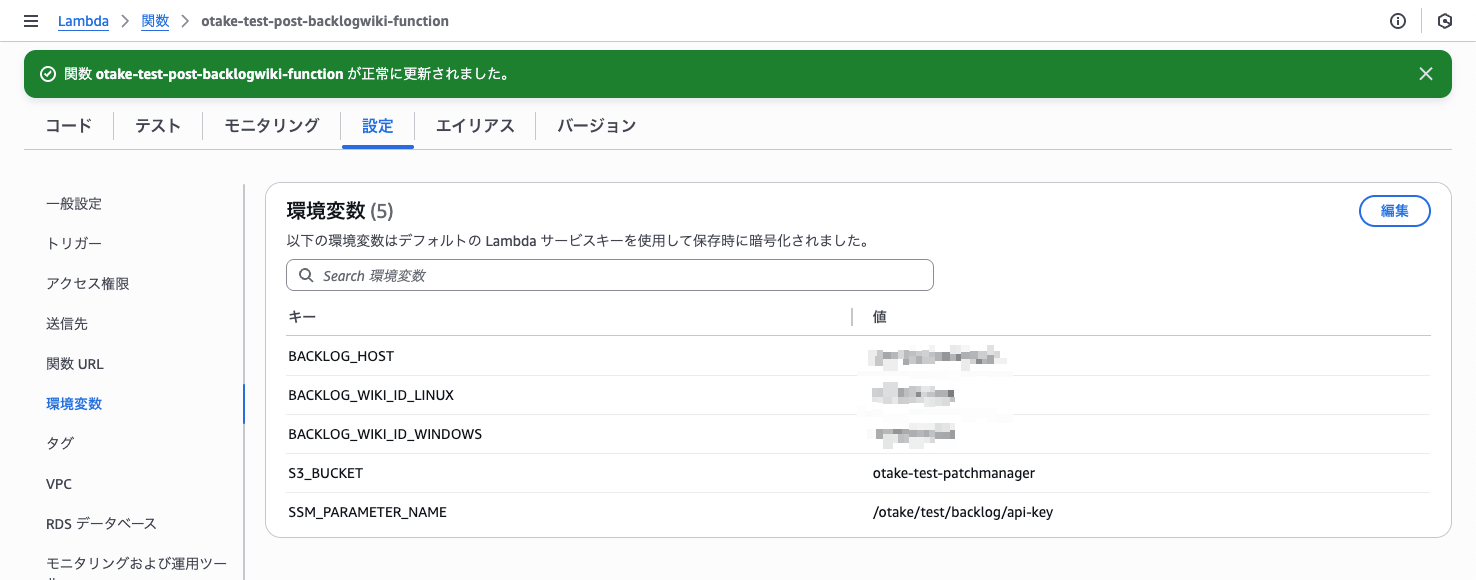Open the テスト tab
Screen dimensions: 1476x580
[x=158, y=126]
